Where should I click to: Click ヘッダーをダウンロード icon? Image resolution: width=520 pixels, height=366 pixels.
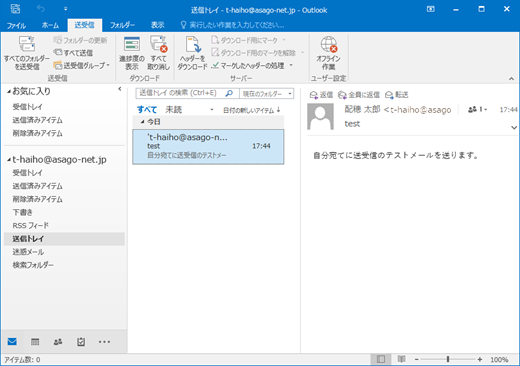tap(193, 44)
